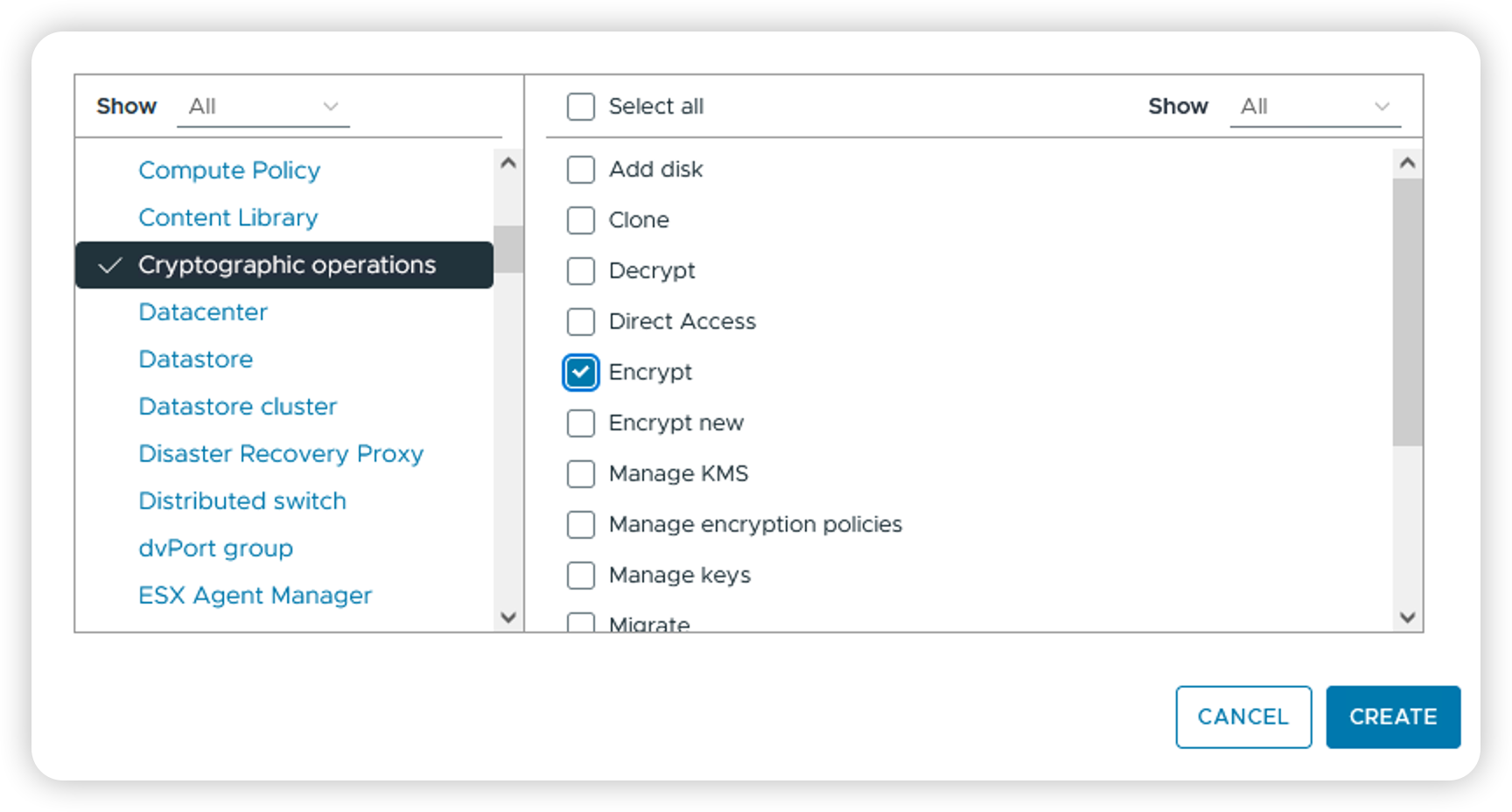Check the Decrypt privilege
The width and height of the screenshot is (1512, 812).
click(581, 271)
